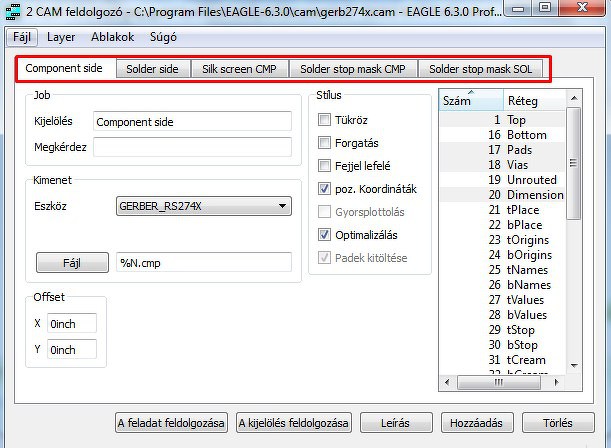Click layer list scroll right arrow
Screen dimensions: 611x448
pos(556,382)
